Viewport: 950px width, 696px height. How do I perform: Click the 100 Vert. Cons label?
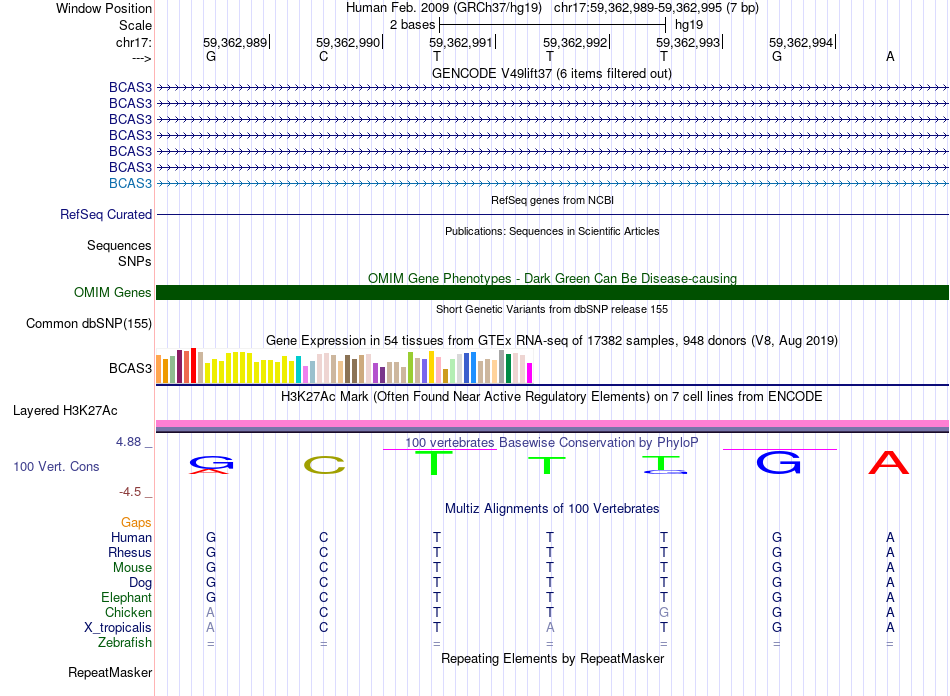pos(56,466)
